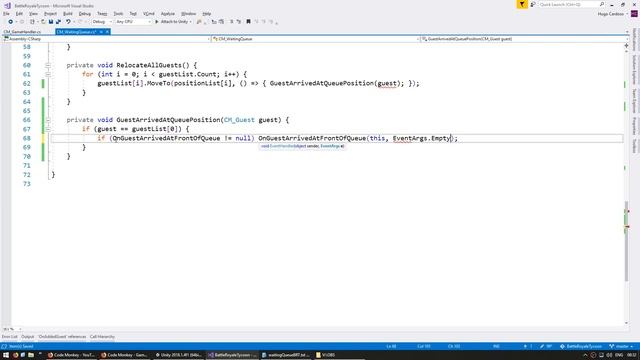
Task: Click the New Project toolbar icon
Action: click(32, 22)
